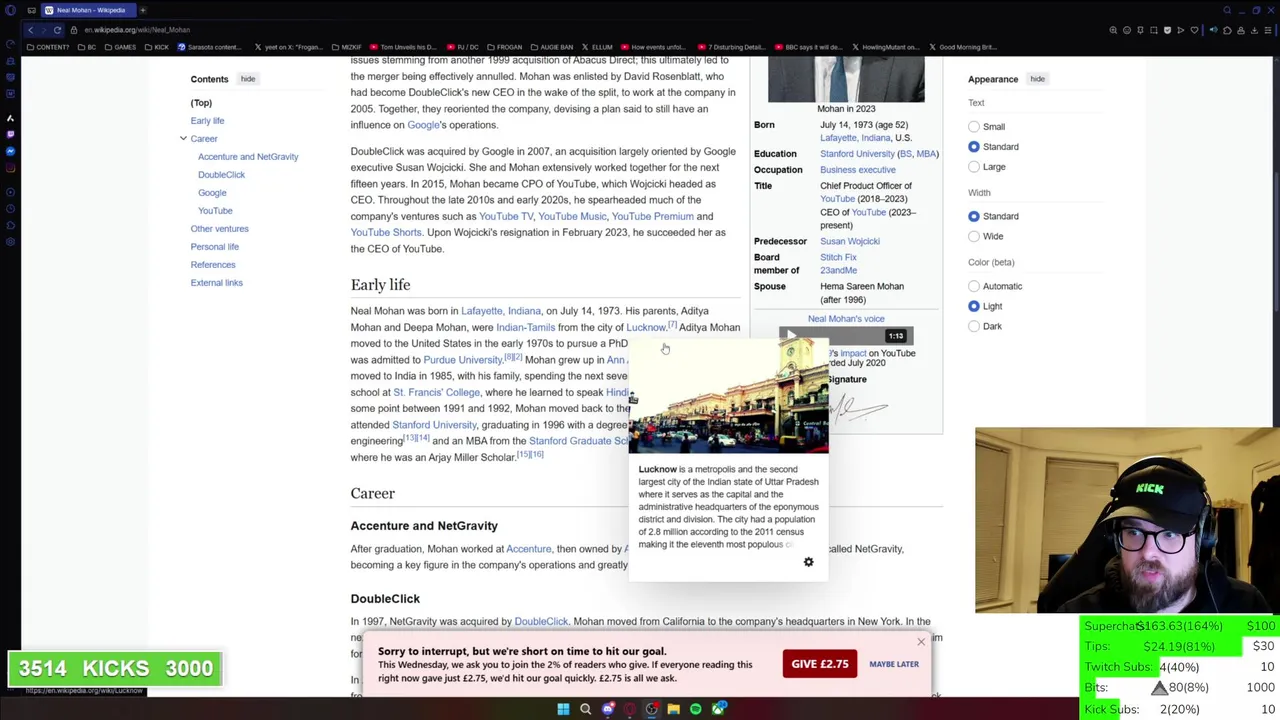Open a new tab with the plus icon

143,10
